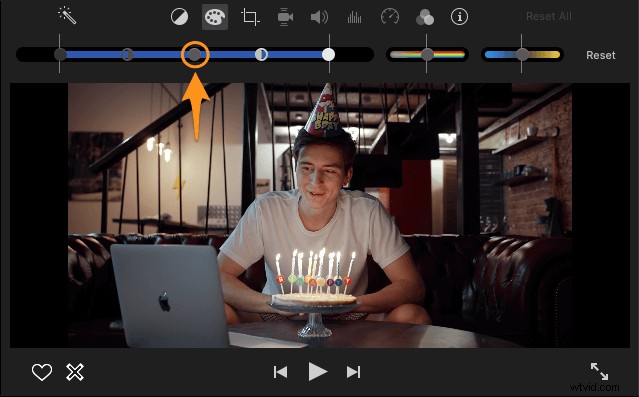Select the color correction palette icon
This screenshot has height=397, width=639.
215,17
